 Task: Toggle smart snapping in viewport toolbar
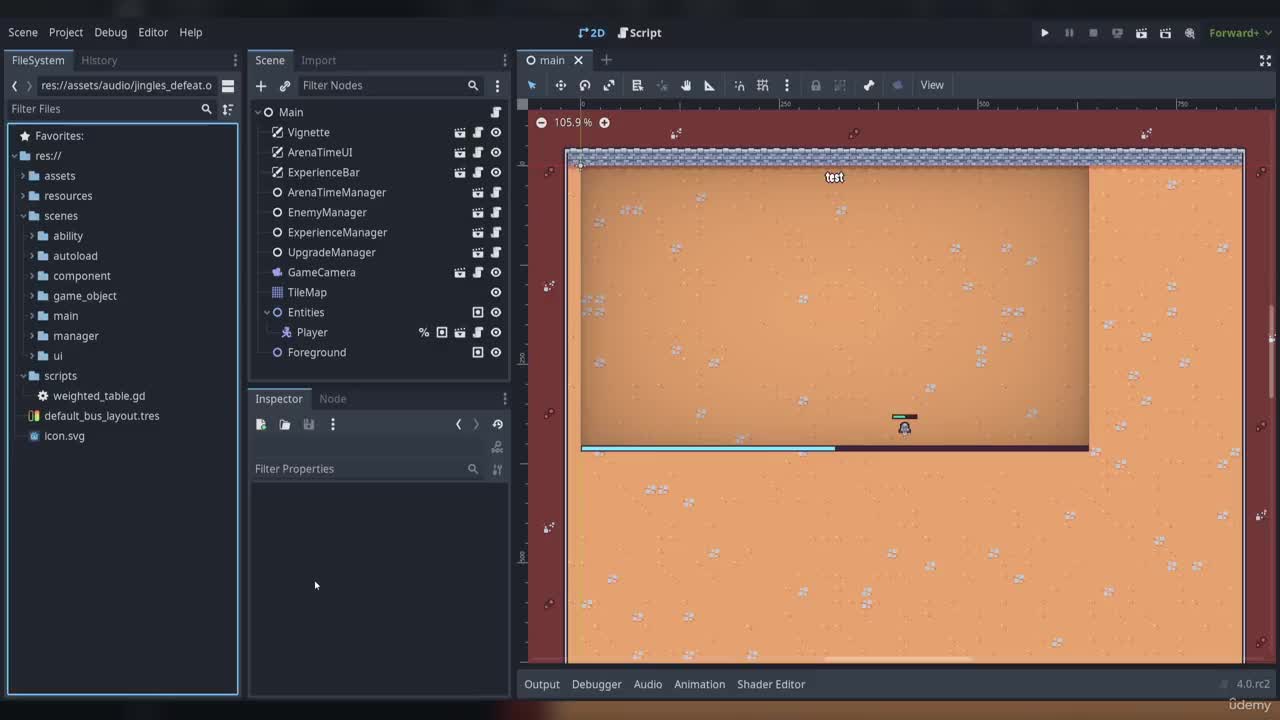pos(739,85)
